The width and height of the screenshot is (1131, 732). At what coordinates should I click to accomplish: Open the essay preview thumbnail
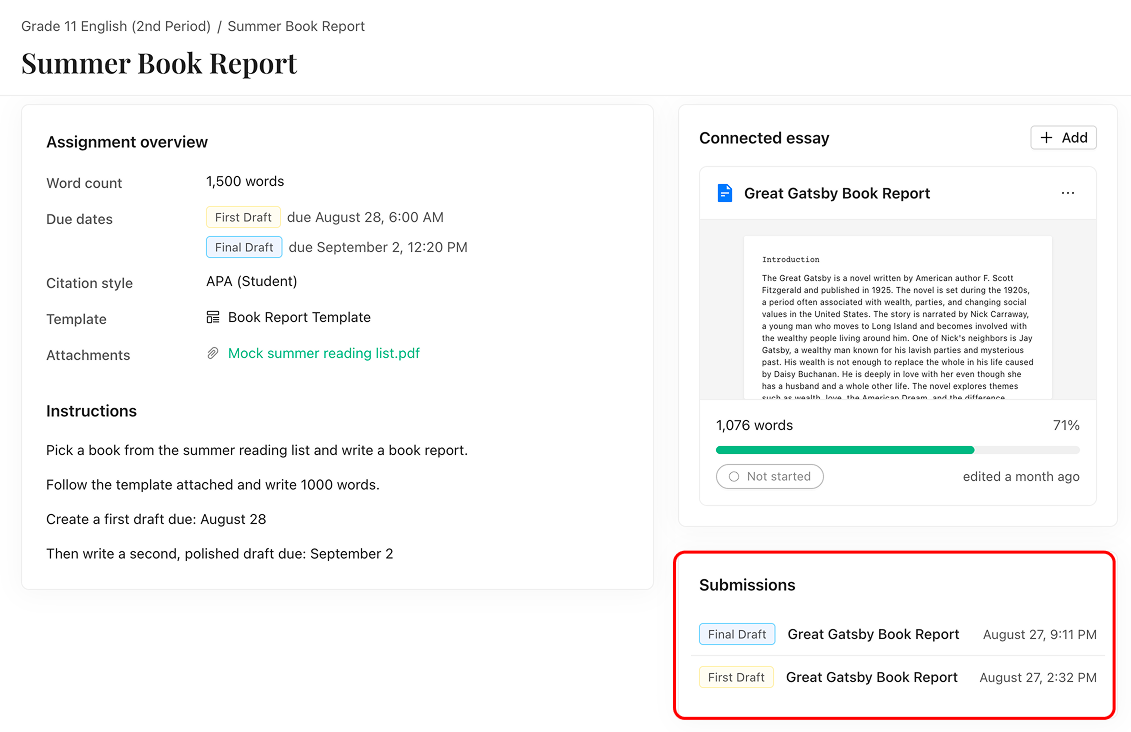click(x=897, y=310)
